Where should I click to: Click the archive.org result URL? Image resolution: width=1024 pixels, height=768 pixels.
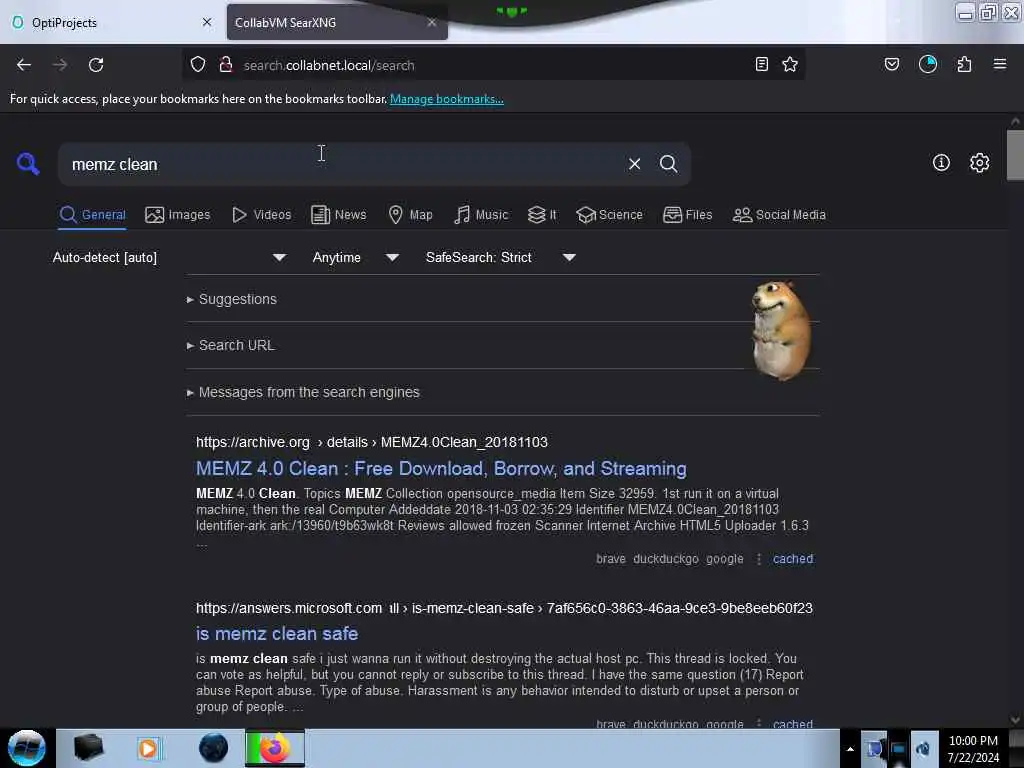point(372,442)
